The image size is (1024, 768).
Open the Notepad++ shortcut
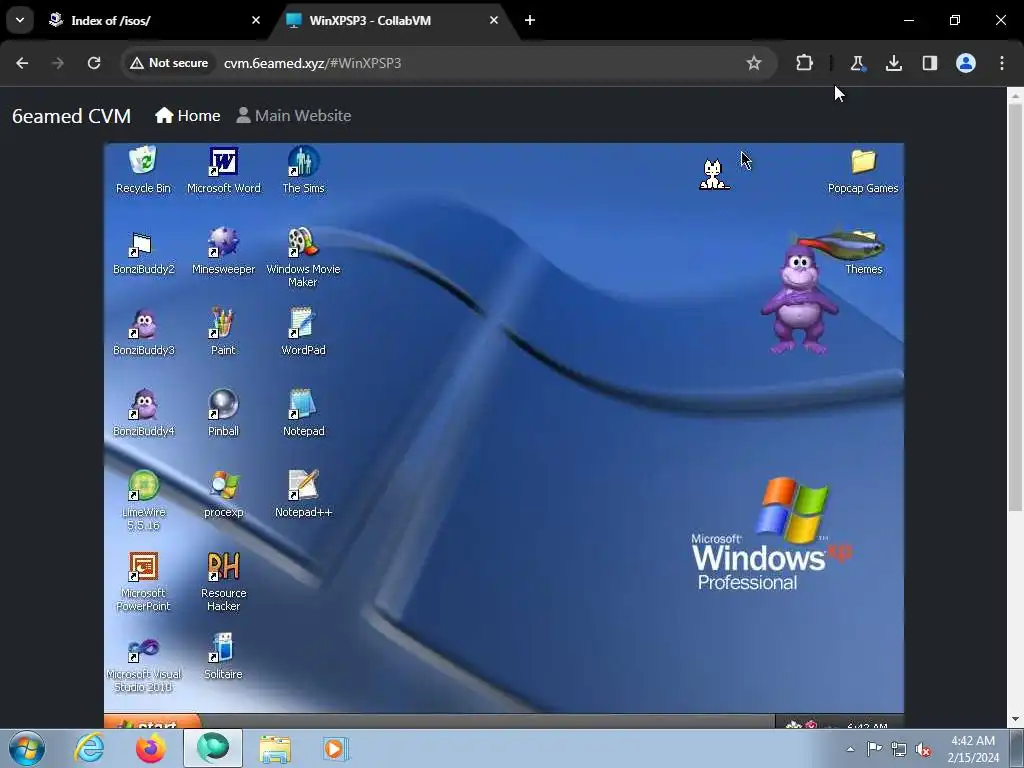tap(303, 495)
